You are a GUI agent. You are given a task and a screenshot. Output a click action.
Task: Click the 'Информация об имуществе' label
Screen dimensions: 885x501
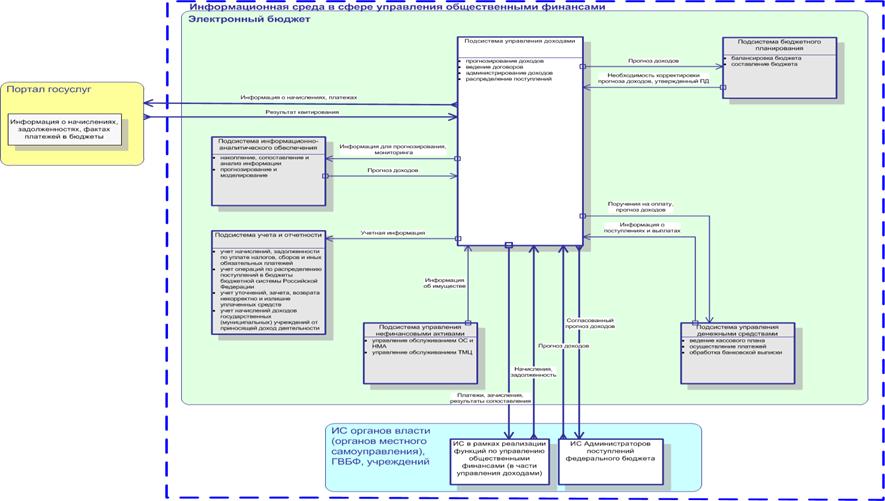[442, 284]
